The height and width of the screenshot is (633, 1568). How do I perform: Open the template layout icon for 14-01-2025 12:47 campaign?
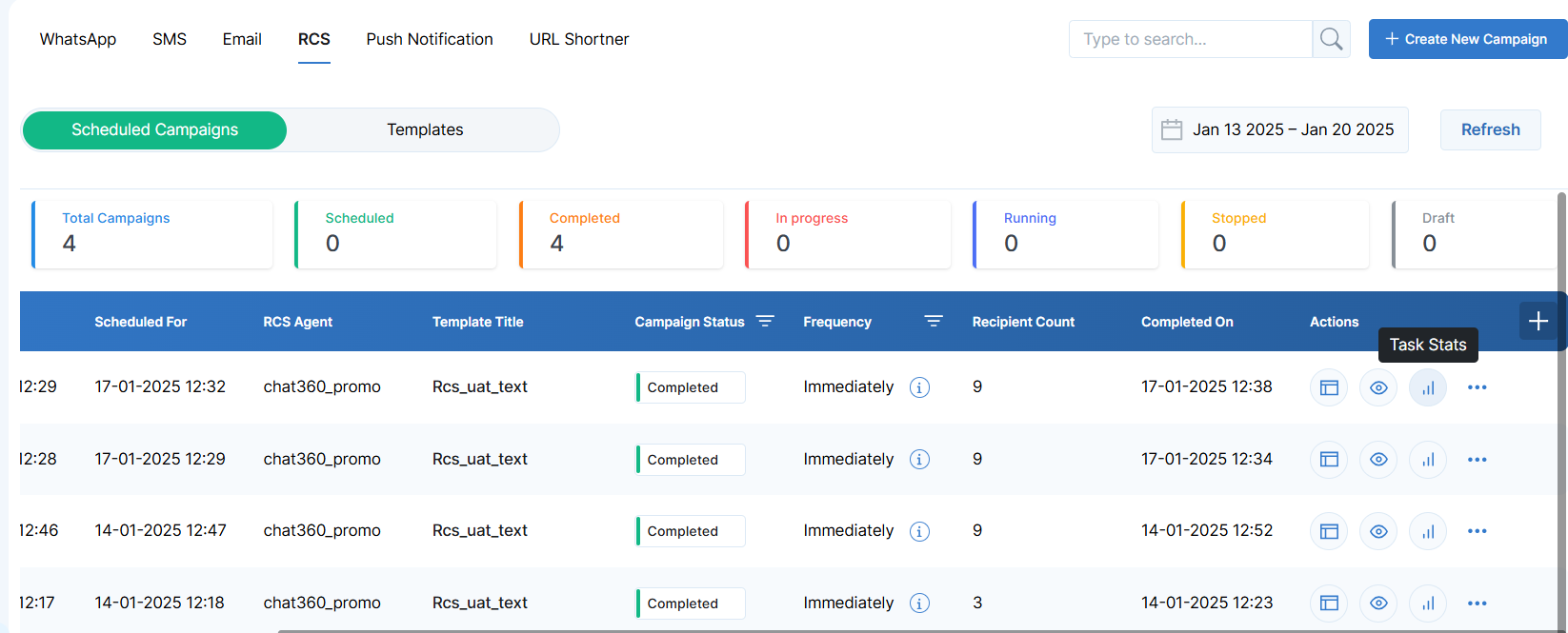tap(1329, 531)
